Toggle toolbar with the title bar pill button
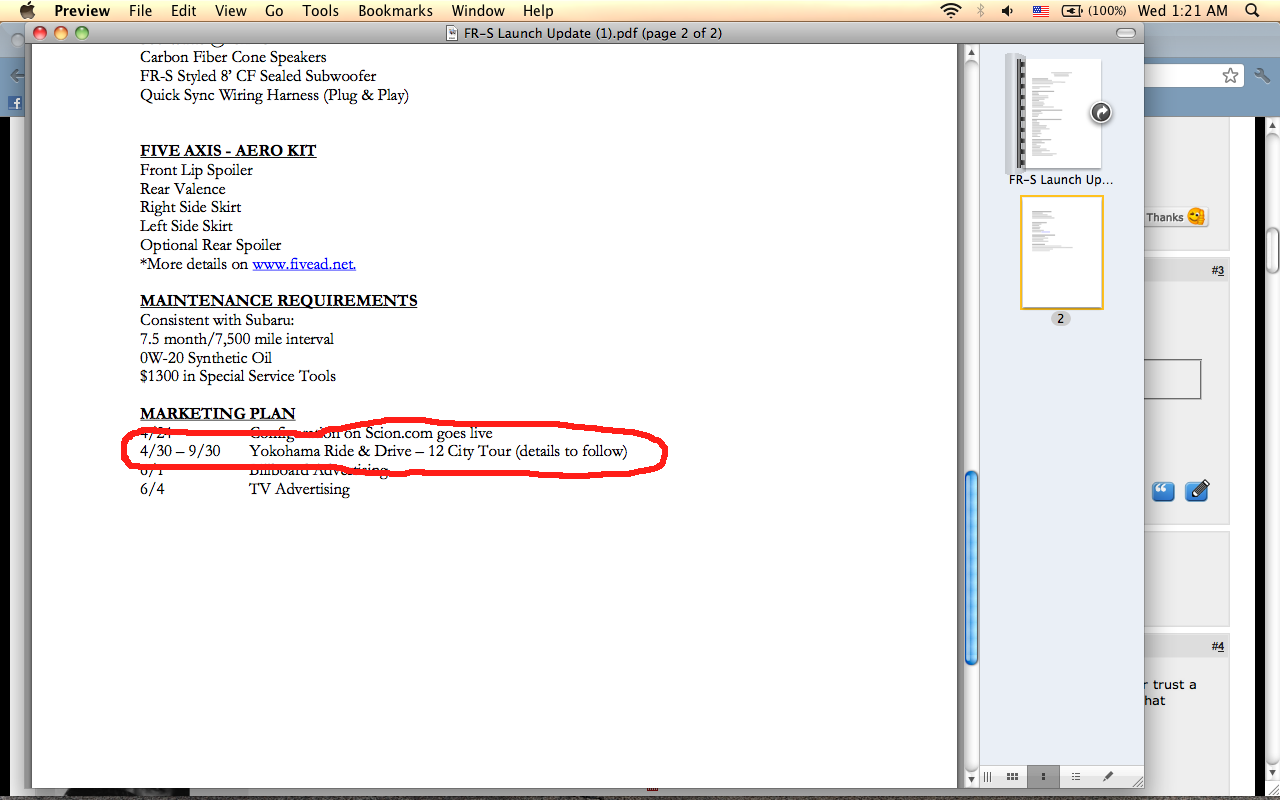The height and width of the screenshot is (800, 1280). click(x=1126, y=33)
